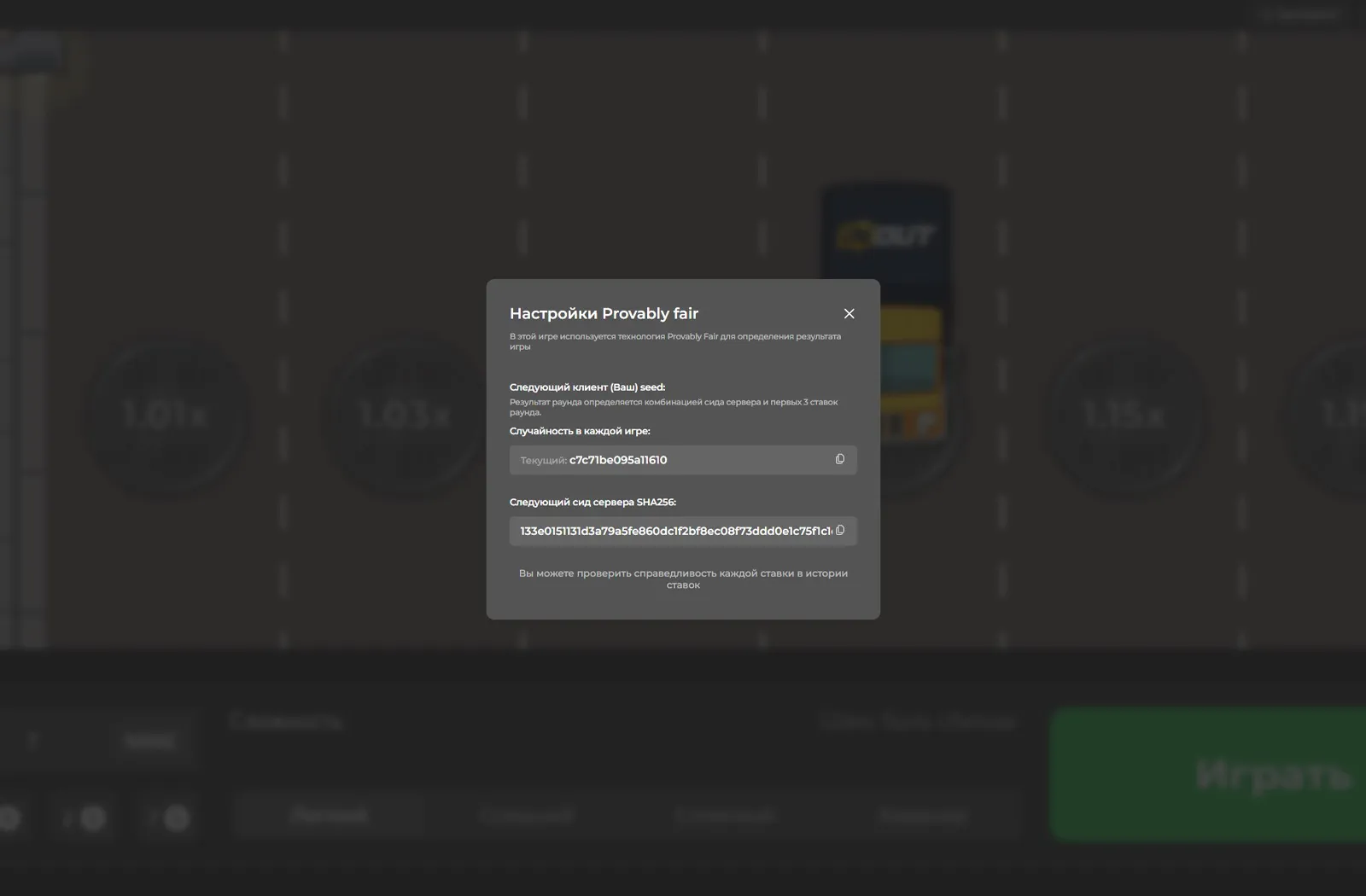Click the bet history fairness note text
This screenshot has width=1366, height=896.
point(683,579)
